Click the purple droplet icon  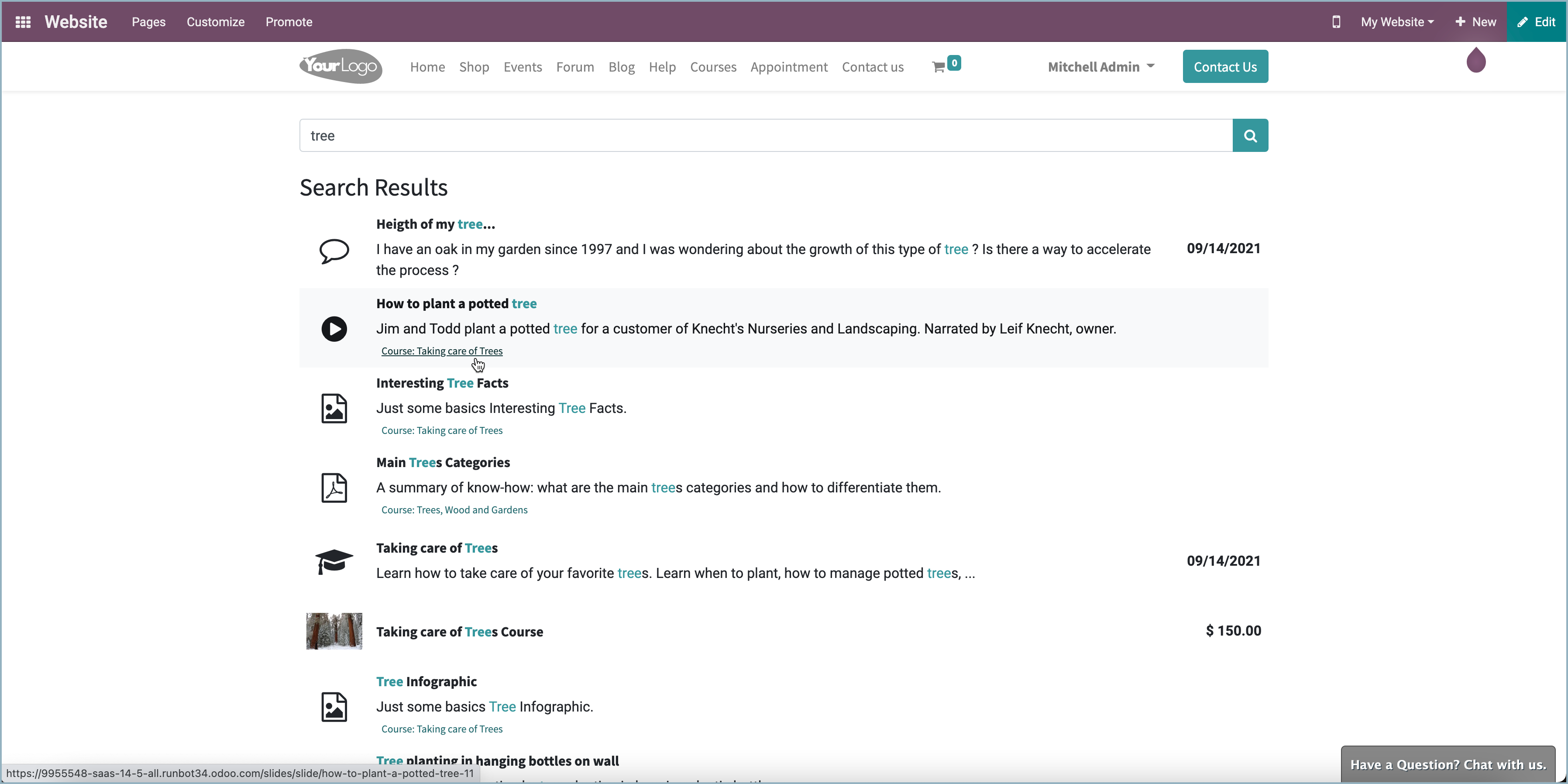[x=1475, y=60]
